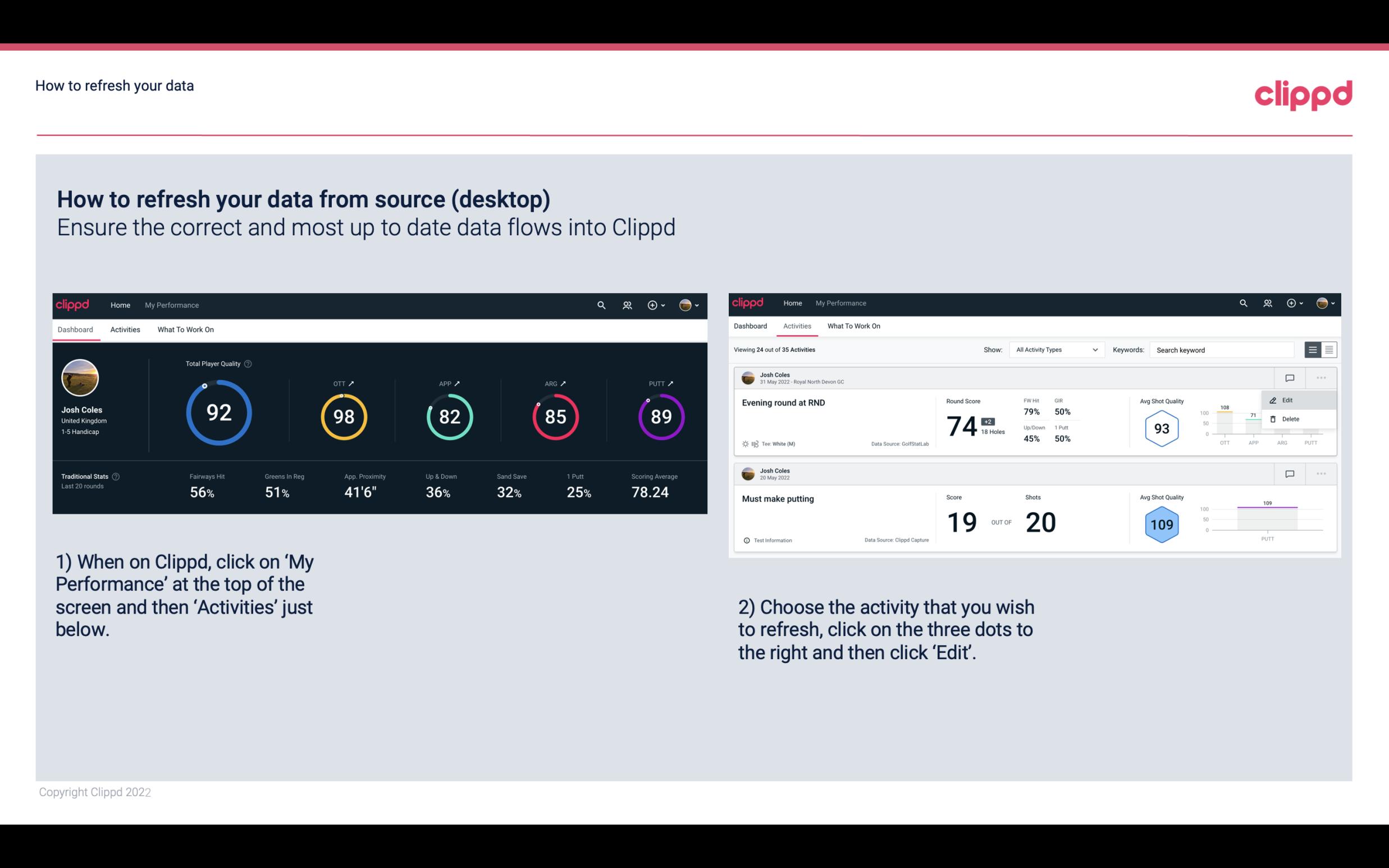1389x868 pixels.
Task: Click the My Performance menu item
Action: tap(171, 305)
